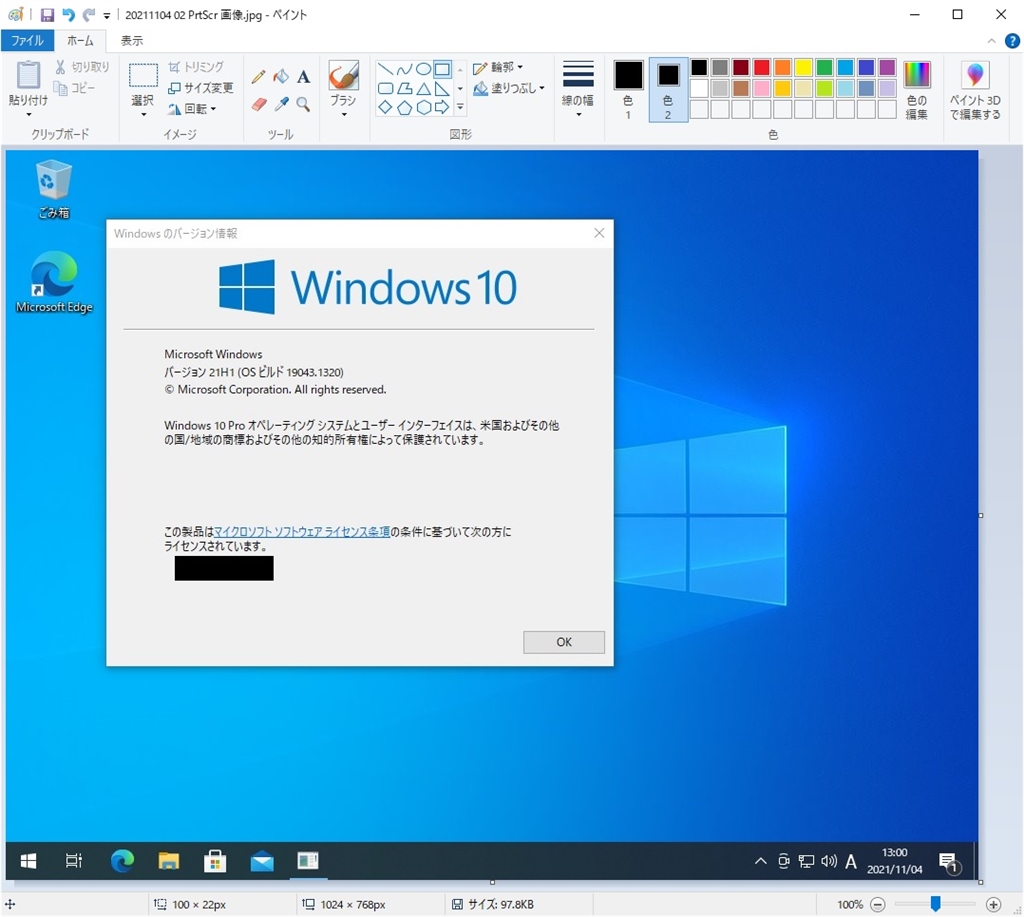Select the Eraser tool
1024x917 pixels.
pyautogui.click(x=259, y=104)
